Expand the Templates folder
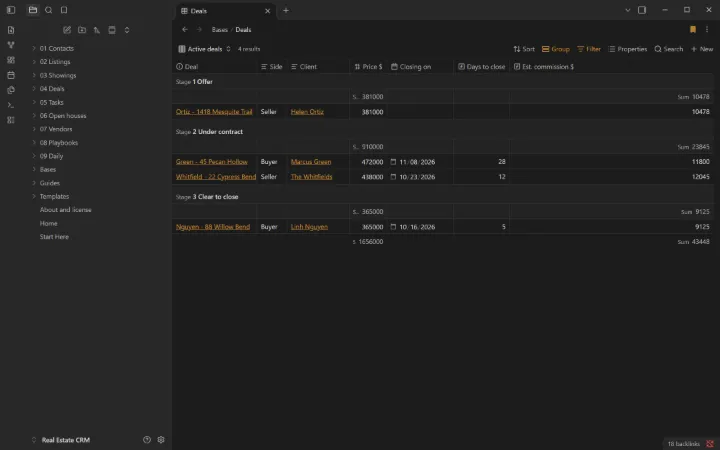The width and height of the screenshot is (720, 450). 54,197
